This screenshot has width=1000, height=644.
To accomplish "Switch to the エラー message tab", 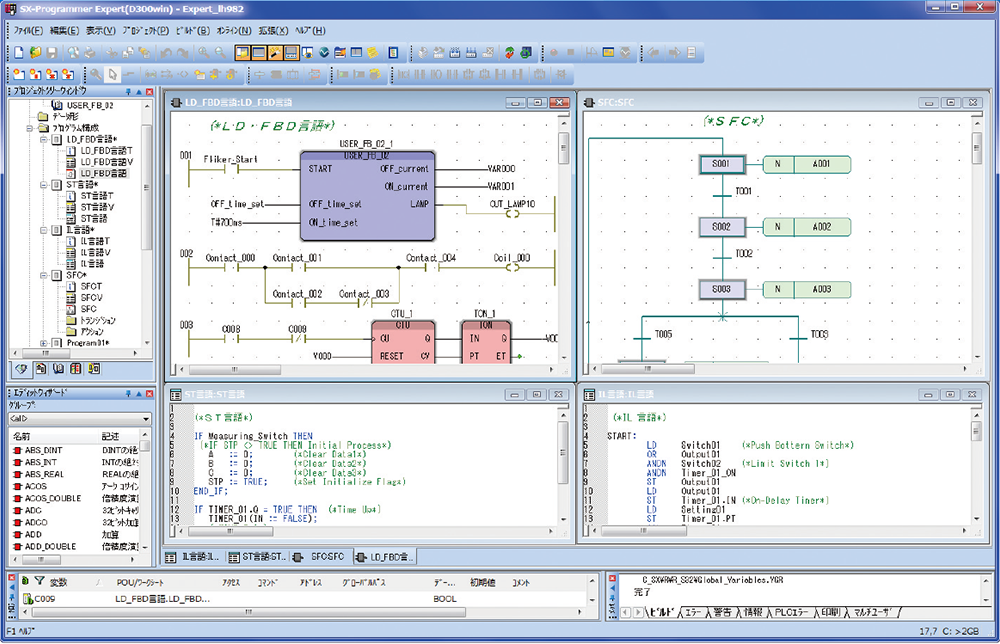I will point(693,613).
